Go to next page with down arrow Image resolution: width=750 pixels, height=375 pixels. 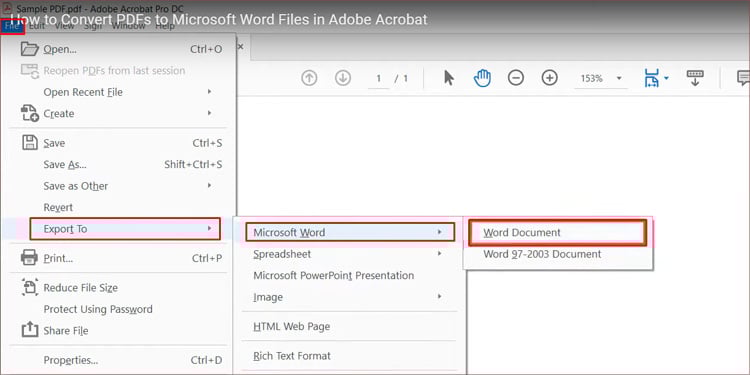tap(343, 77)
